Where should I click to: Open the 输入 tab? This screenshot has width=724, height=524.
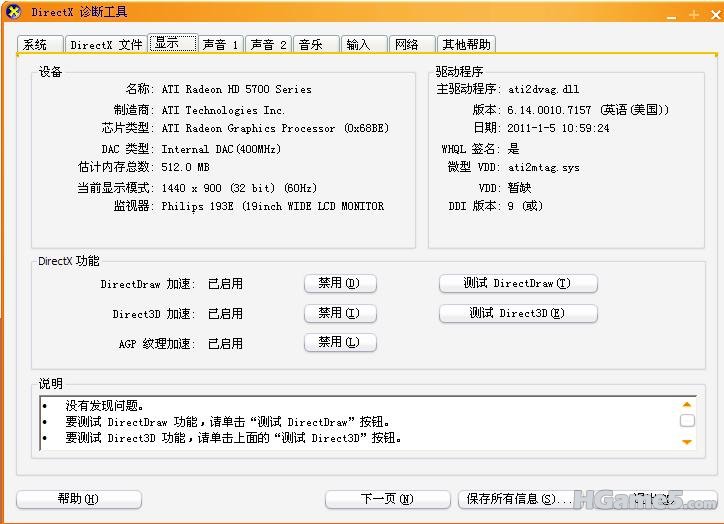coord(364,44)
